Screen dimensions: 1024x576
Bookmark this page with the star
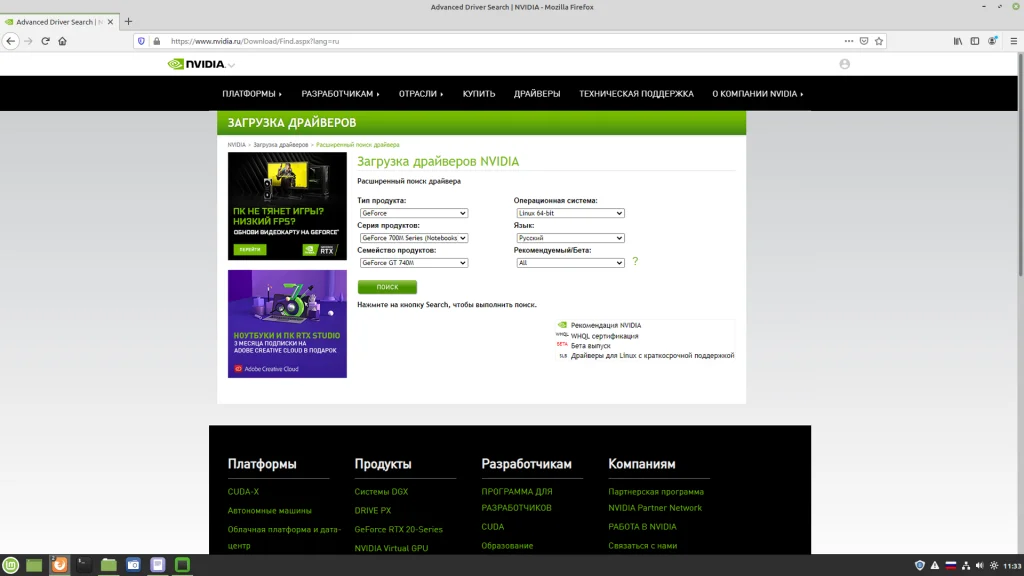pyautogui.click(x=879, y=41)
